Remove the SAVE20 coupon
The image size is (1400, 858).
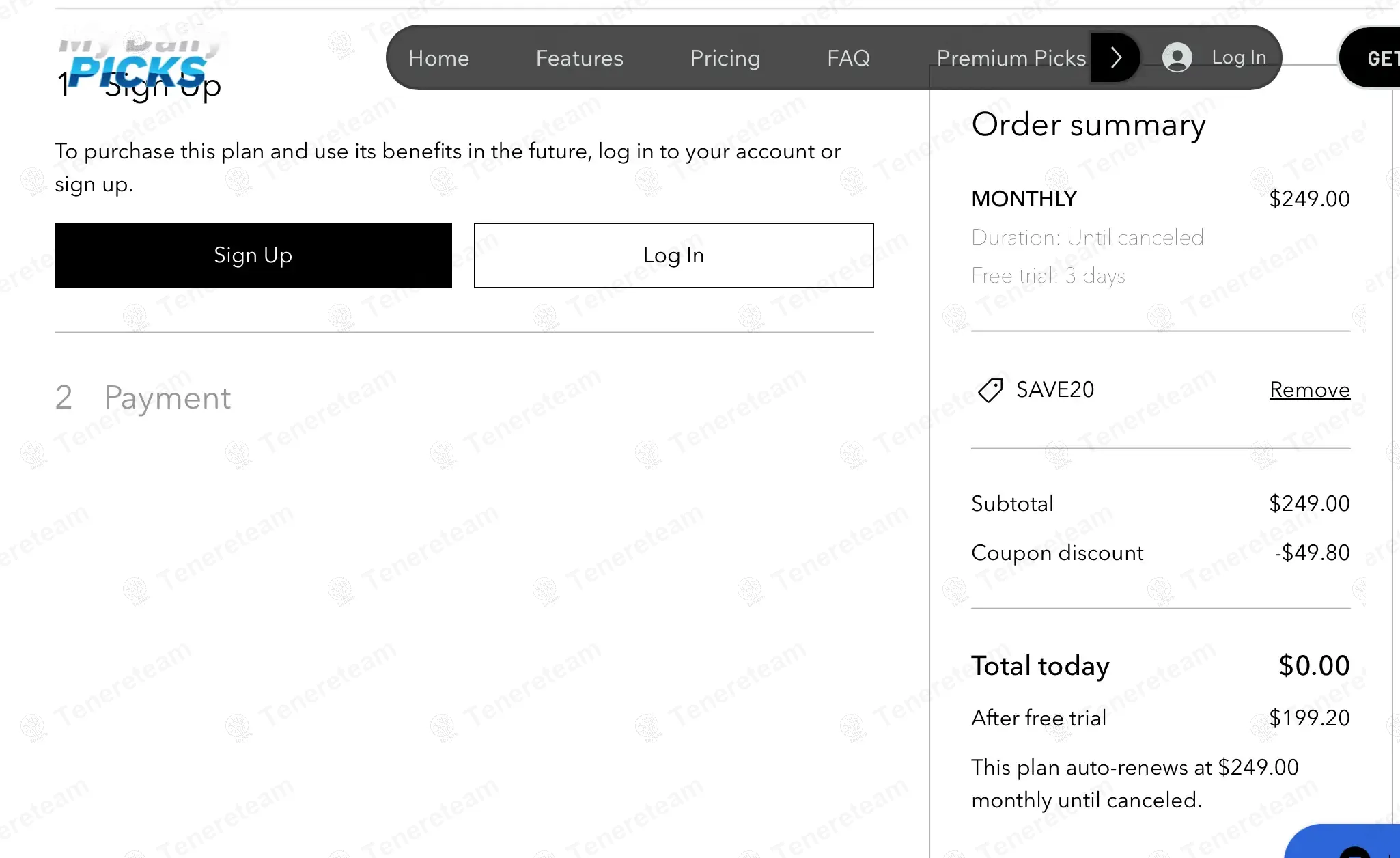tap(1309, 389)
